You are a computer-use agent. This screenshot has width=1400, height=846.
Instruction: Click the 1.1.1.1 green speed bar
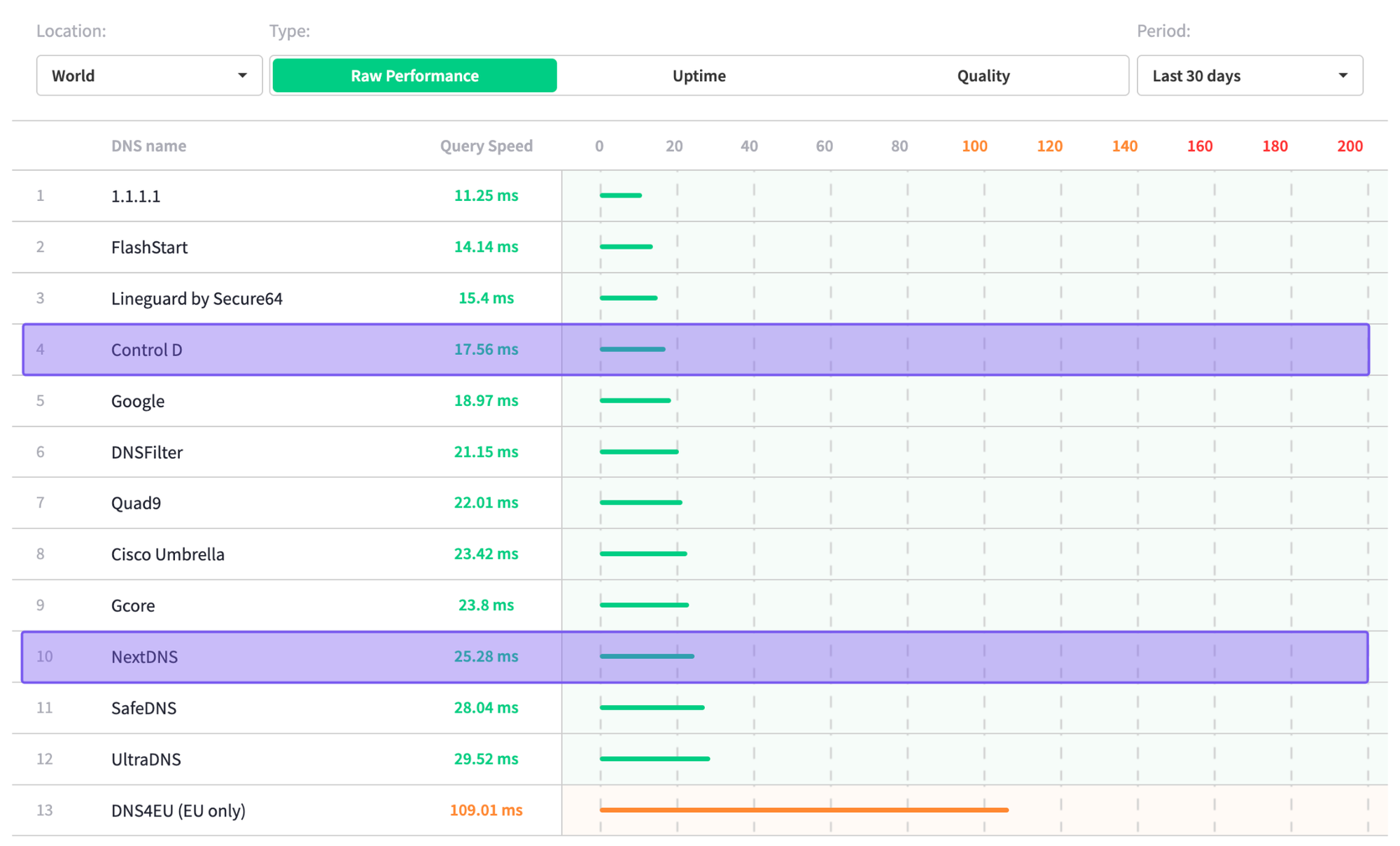621,195
